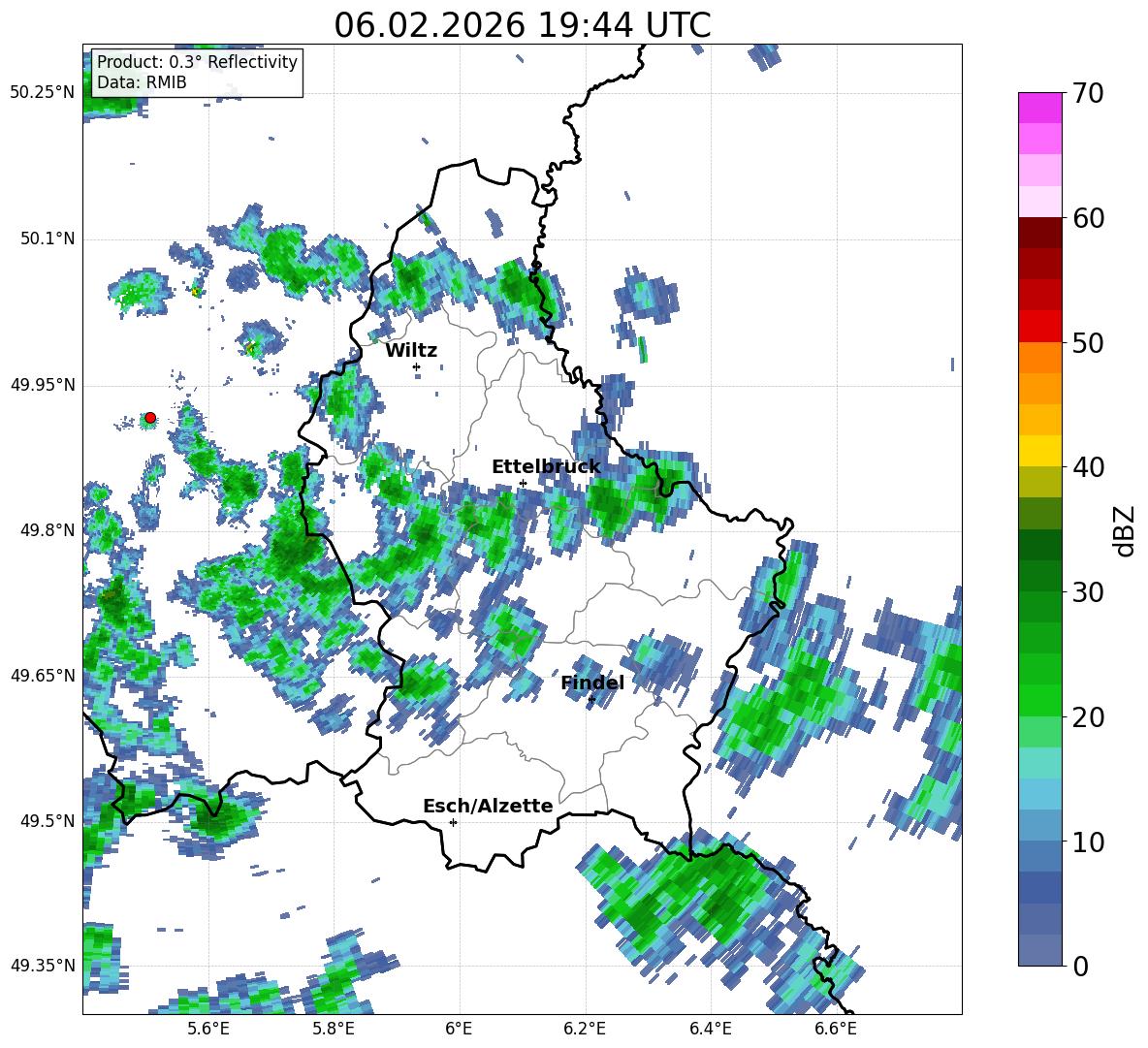The width and height of the screenshot is (1148, 1048).
Task: Pick the magenta top colorbar band
Action: [1039, 109]
